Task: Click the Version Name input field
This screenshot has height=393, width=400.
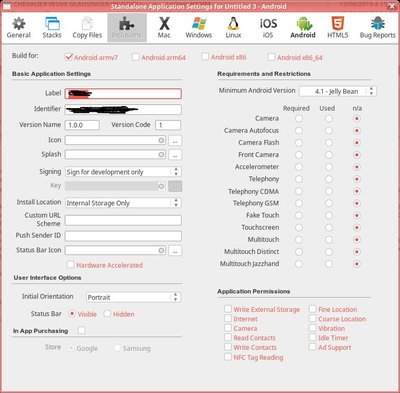Action: click(82, 125)
